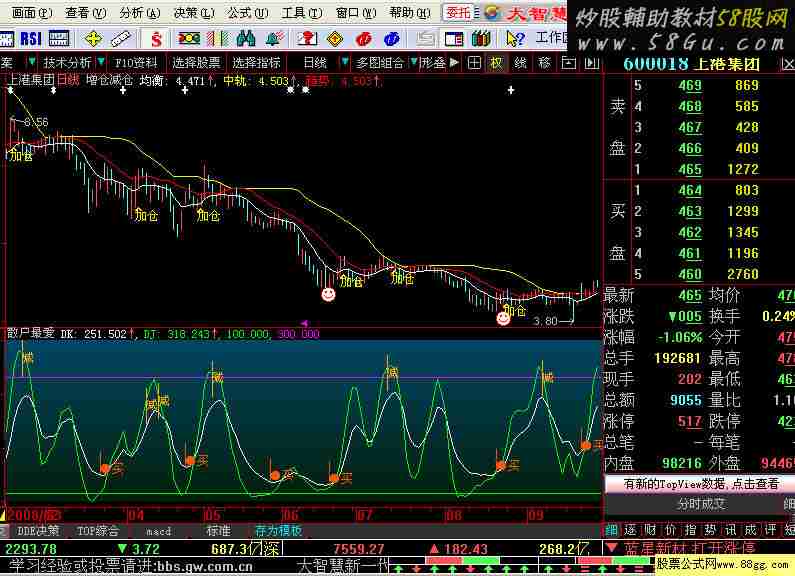The width and height of the screenshot is (795, 576).
Task: Click the grid crosshair 田 icon
Action: [474, 63]
